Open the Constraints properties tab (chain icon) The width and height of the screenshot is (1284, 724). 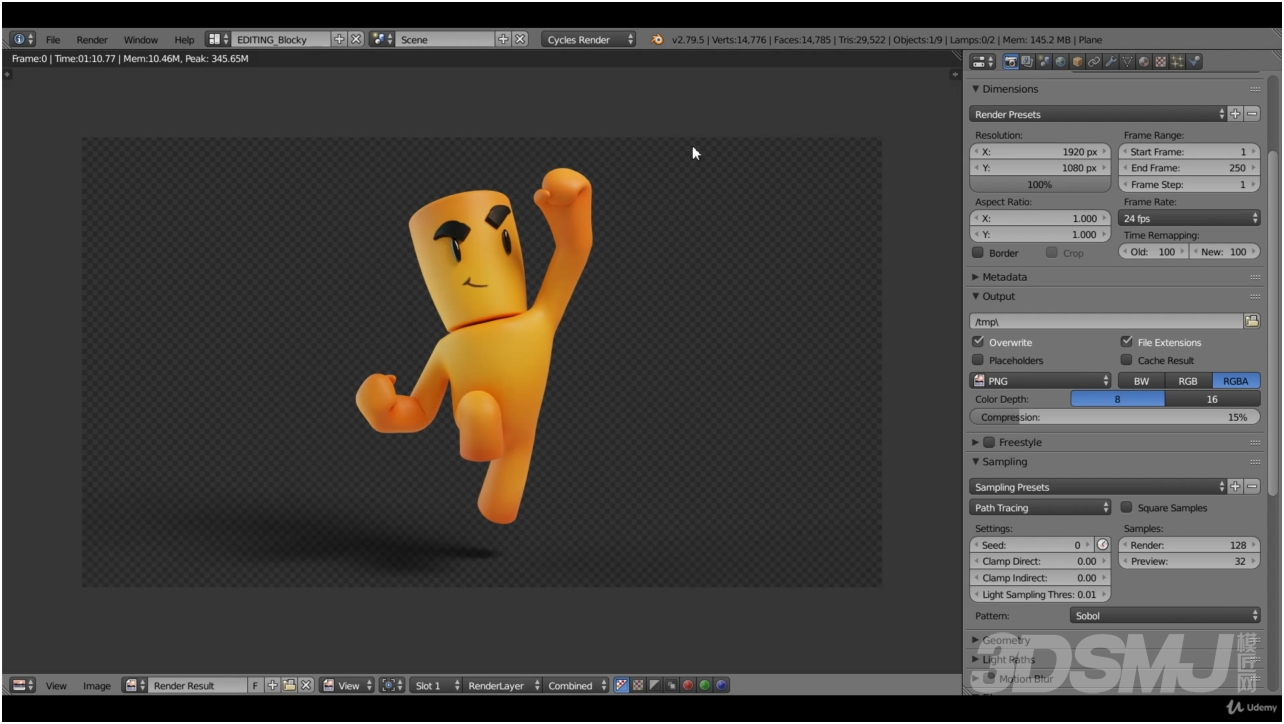1094,62
